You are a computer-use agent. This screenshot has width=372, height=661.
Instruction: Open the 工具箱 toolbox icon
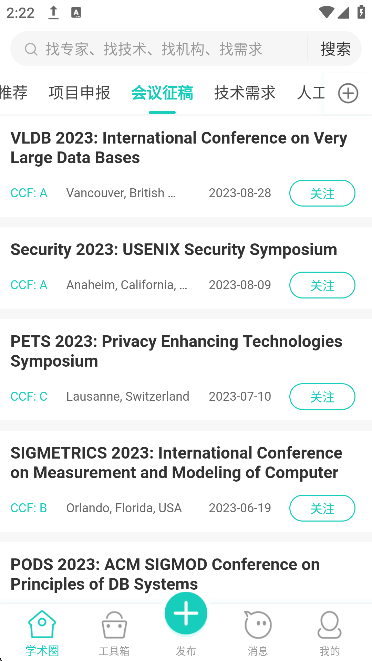[114, 625]
